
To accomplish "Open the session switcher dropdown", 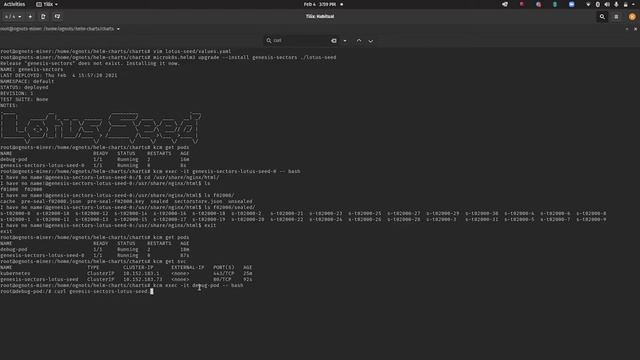I will coord(13,17).
